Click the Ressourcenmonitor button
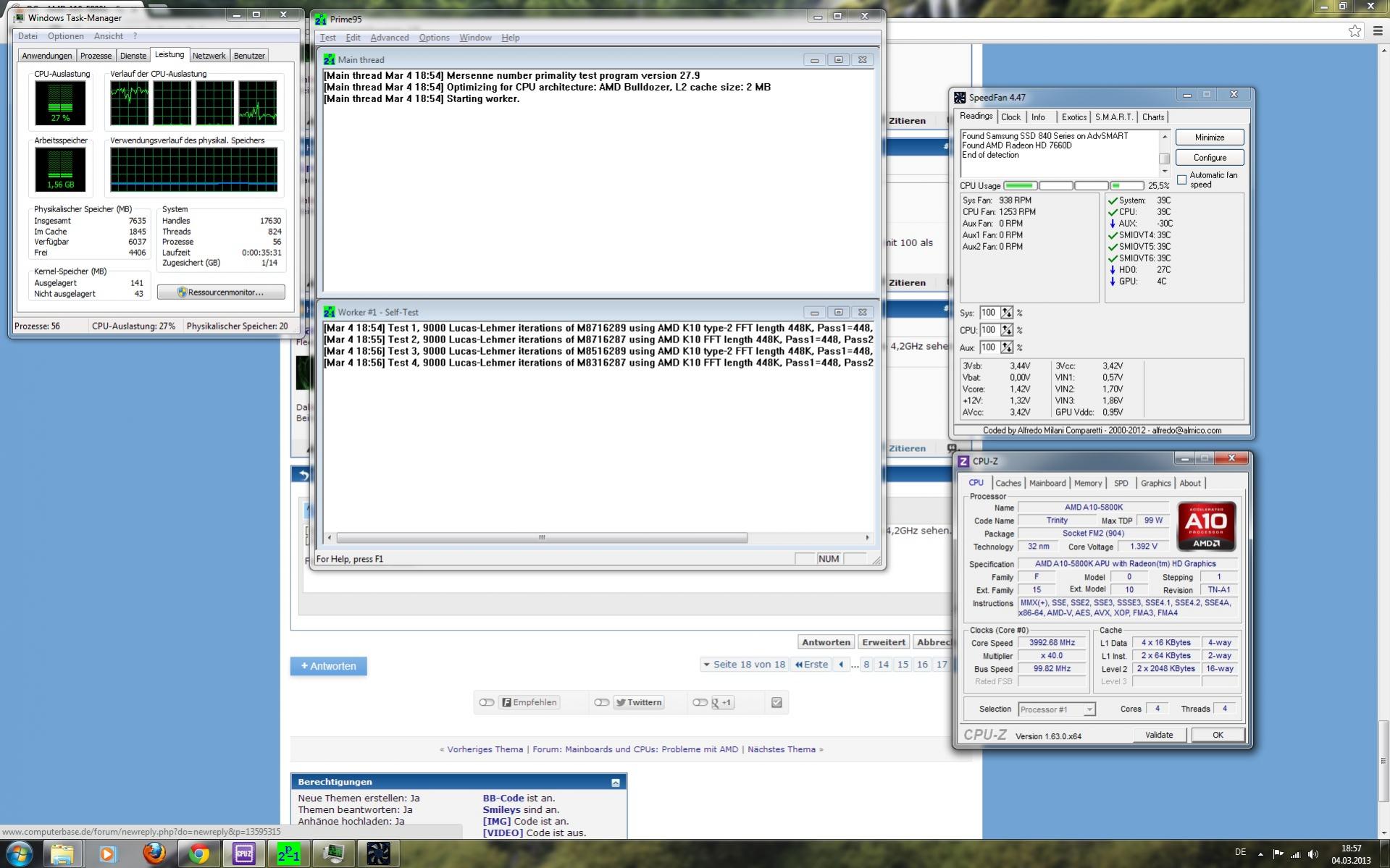The height and width of the screenshot is (868, 1390). (221, 292)
